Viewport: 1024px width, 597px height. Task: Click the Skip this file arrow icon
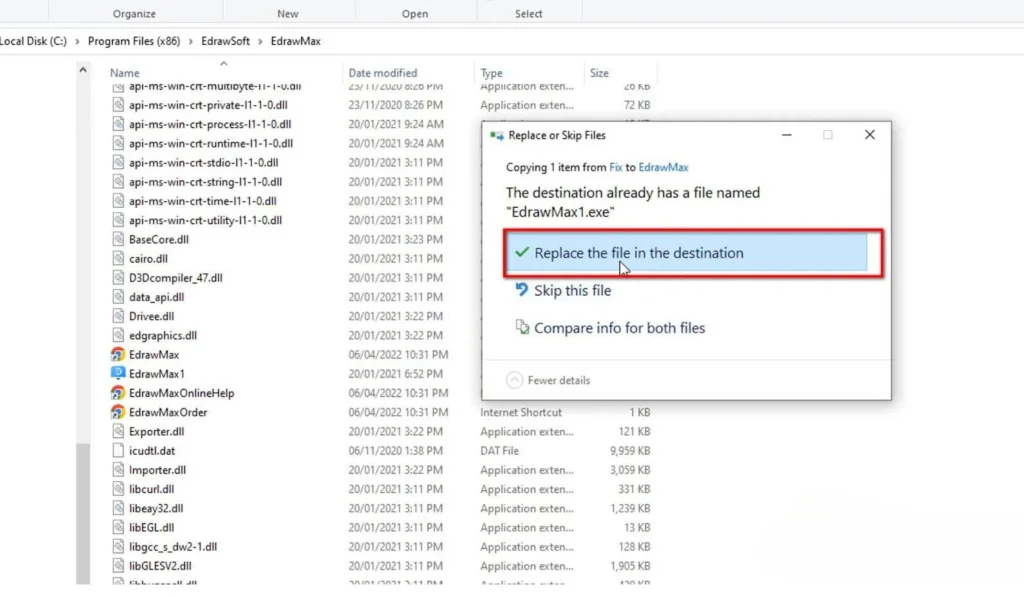pos(521,290)
